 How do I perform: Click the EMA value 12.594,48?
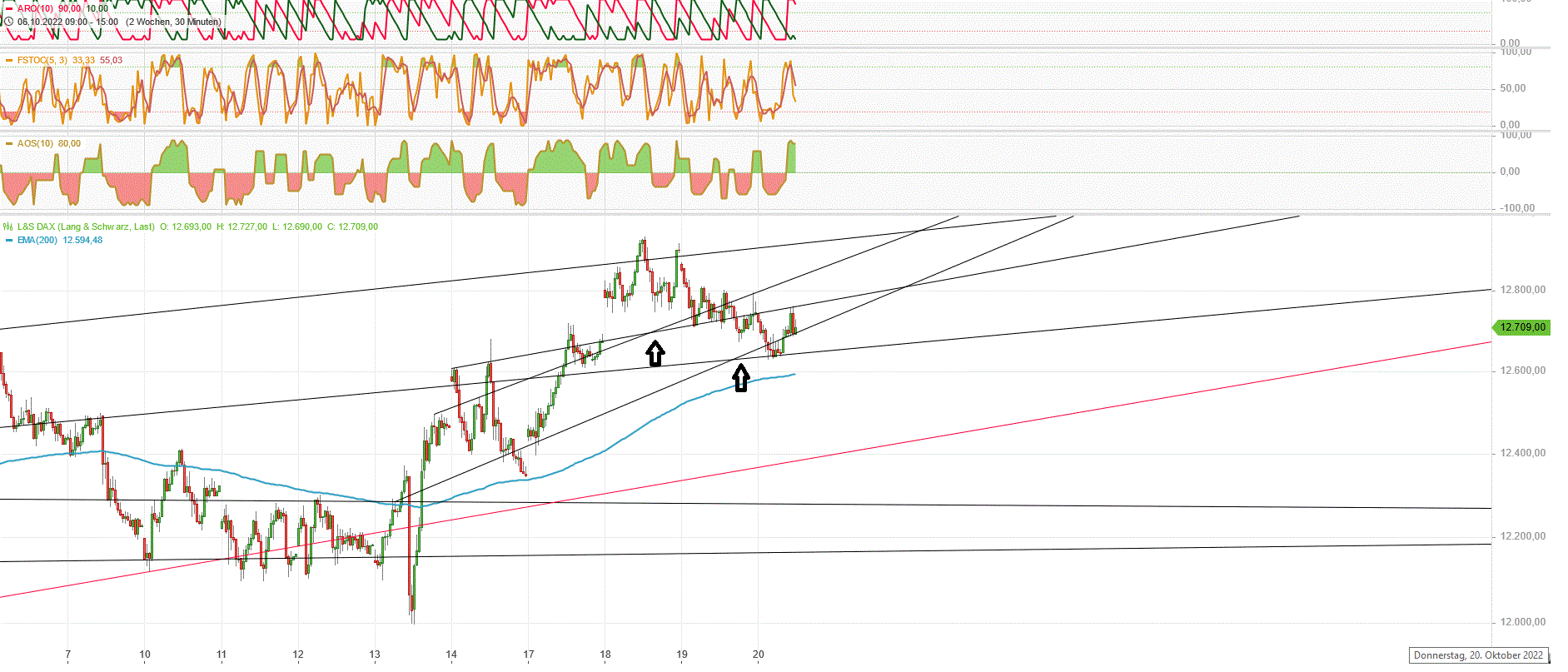tap(82, 240)
